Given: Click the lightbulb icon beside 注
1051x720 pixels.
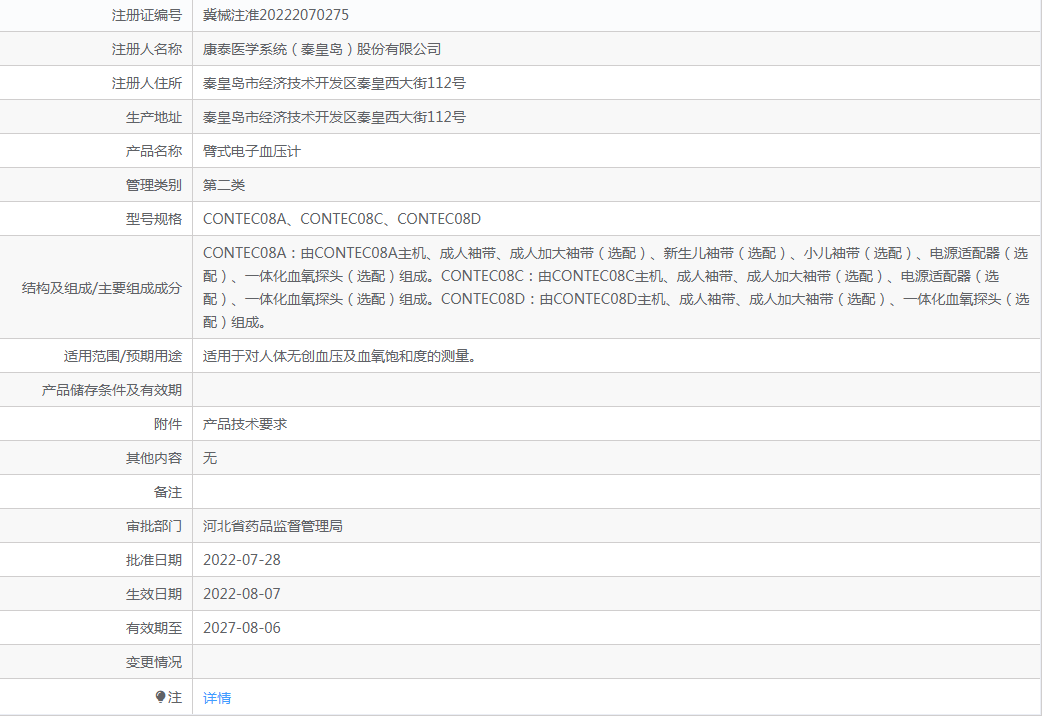Looking at the screenshot, I should click(160, 697).
